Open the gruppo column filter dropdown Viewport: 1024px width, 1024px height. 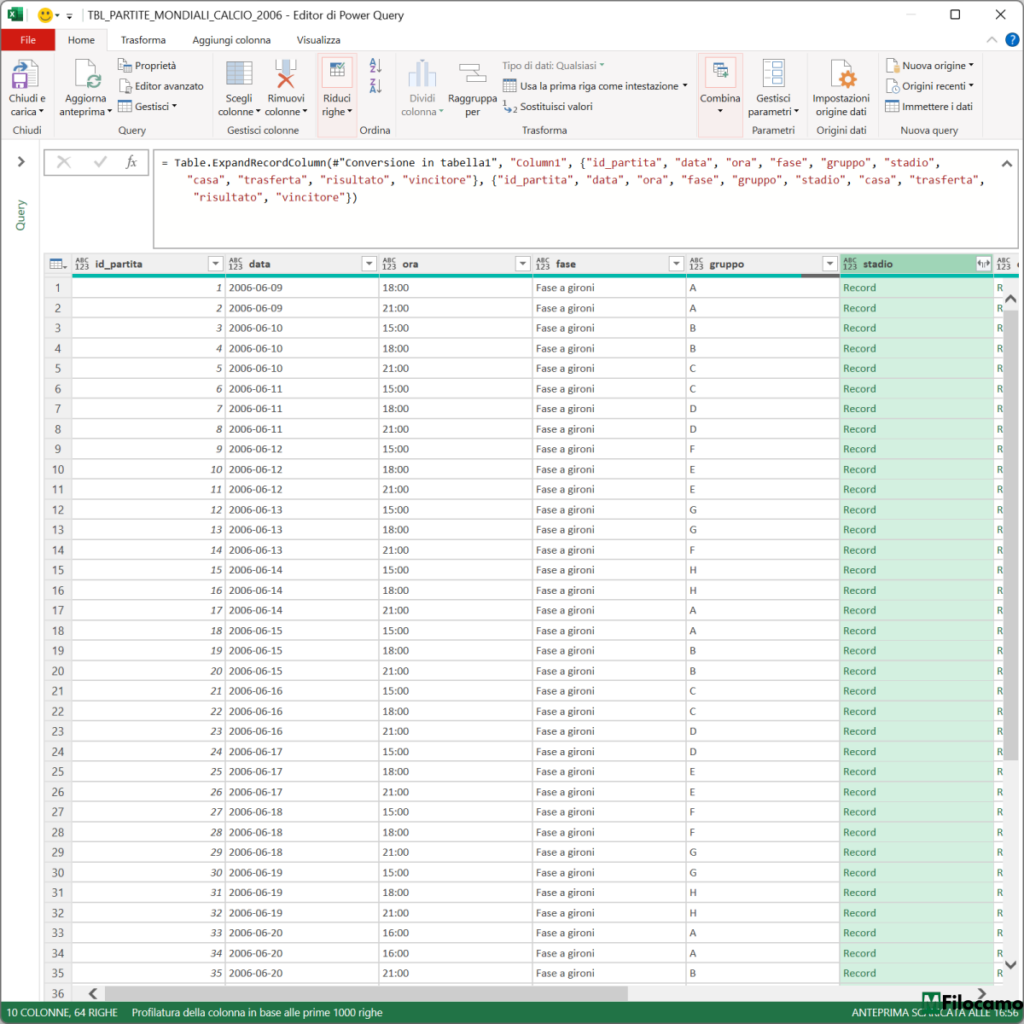coord(829,264)
